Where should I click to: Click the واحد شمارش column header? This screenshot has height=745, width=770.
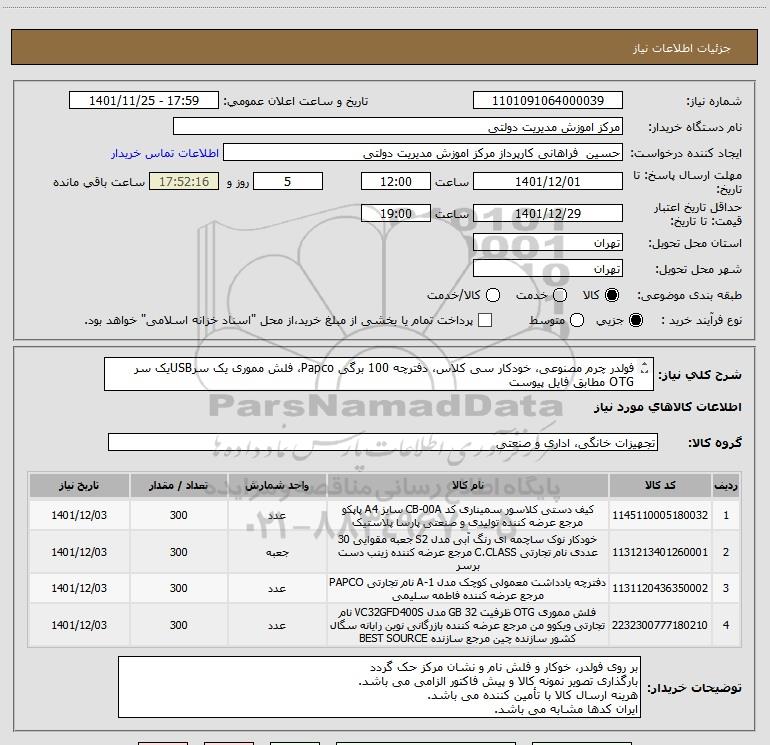pos(277,486)
